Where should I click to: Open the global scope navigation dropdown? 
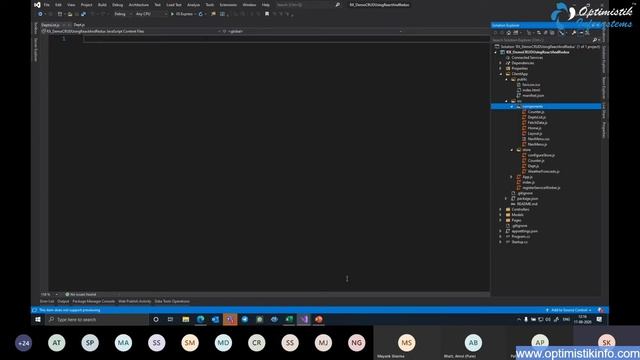tap(312, 31)
